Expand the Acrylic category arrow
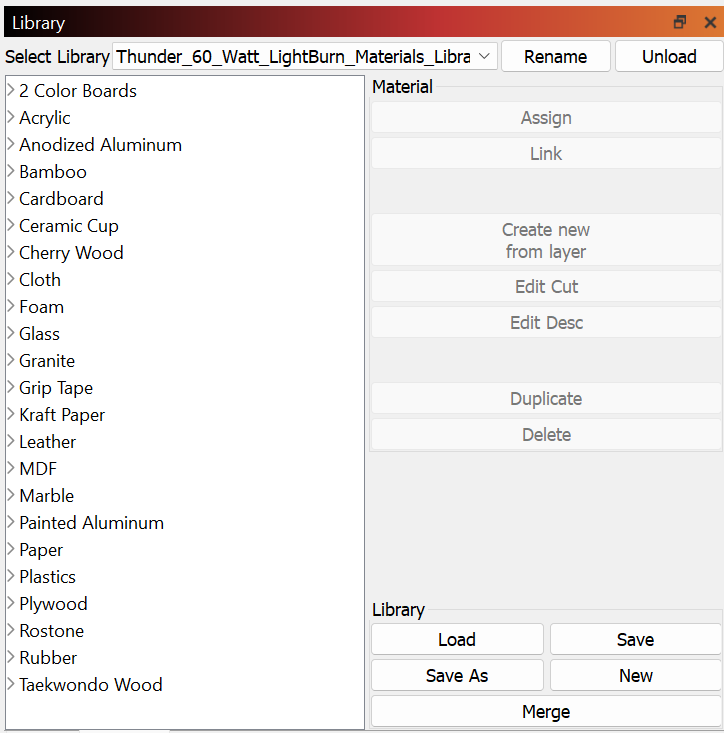The height and width of the screenshot is (733, 724). click(11, 117)
